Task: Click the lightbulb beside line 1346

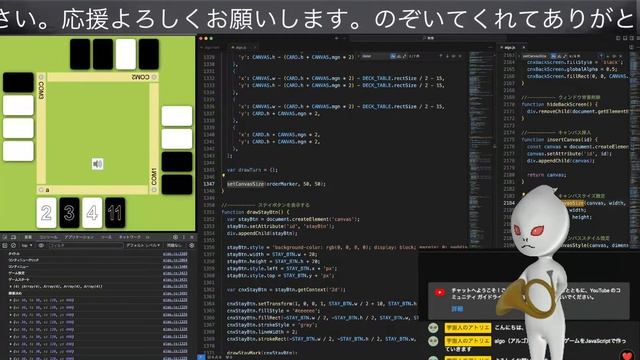Action: (223, 176)
